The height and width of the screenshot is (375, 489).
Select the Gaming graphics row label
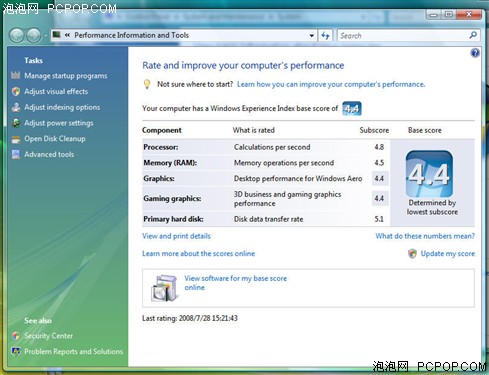[172, 198]
